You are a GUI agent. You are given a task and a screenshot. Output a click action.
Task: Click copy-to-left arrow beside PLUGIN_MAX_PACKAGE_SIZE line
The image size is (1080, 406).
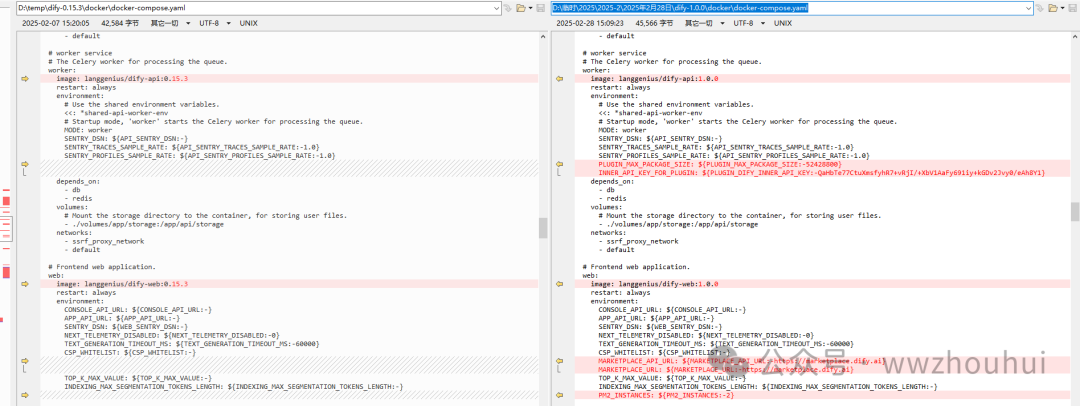[x=559, y=164]
